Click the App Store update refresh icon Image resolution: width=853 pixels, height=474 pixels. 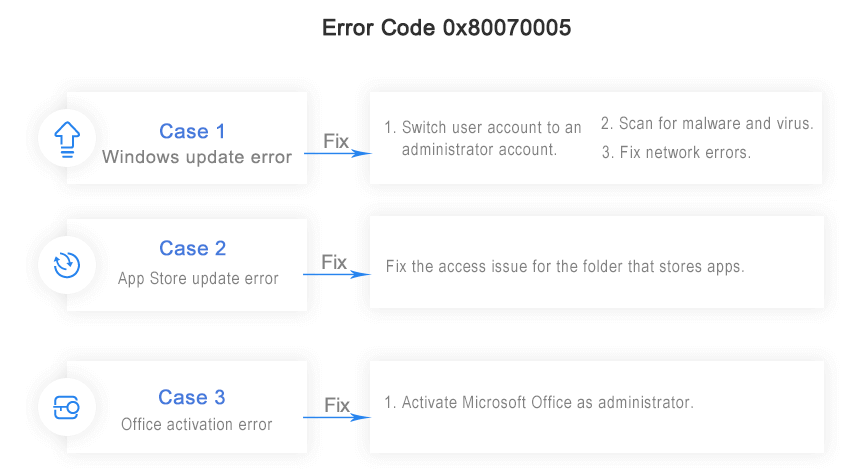coord(66,265)
